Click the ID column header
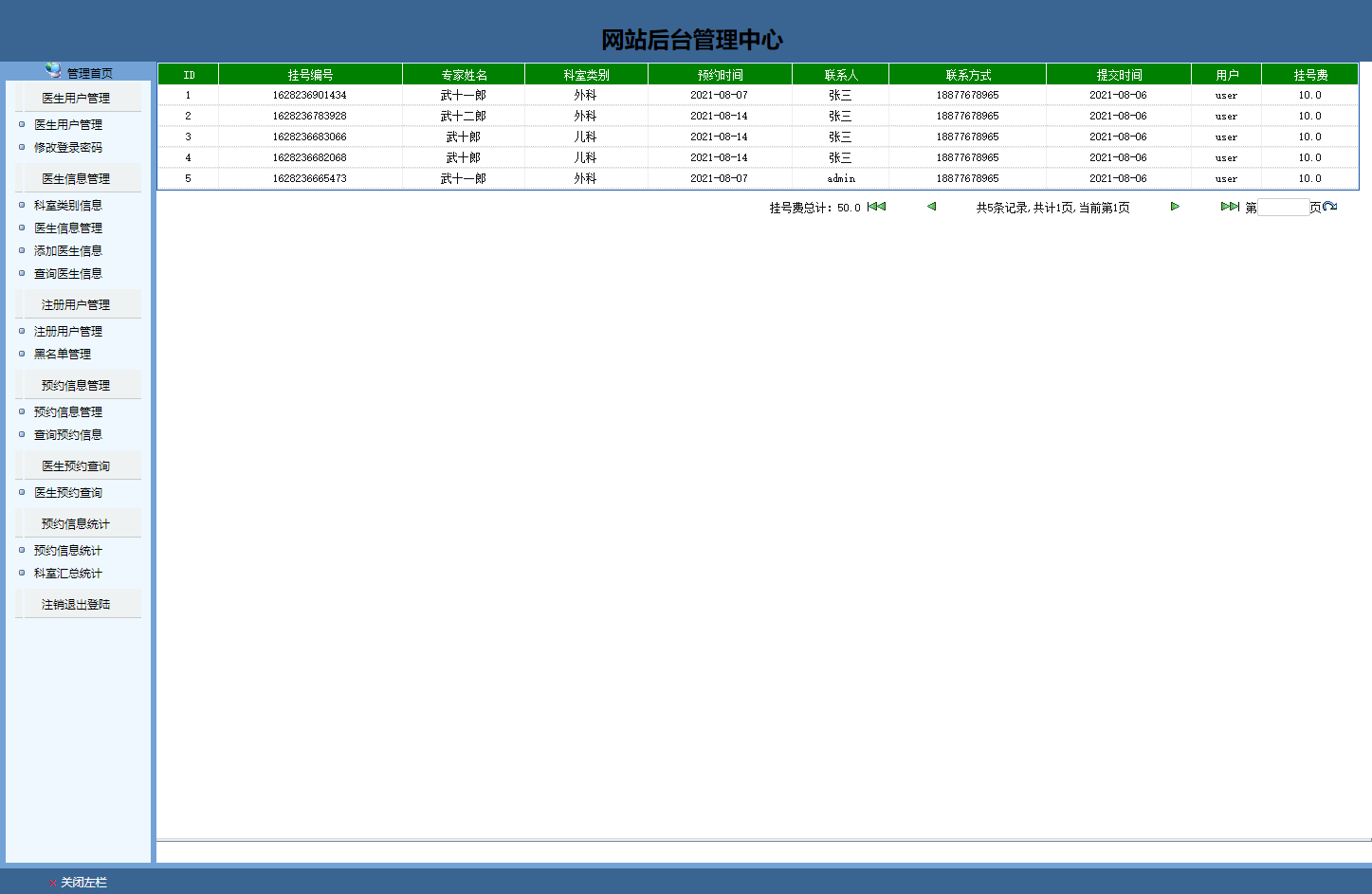 pos(189,75)
